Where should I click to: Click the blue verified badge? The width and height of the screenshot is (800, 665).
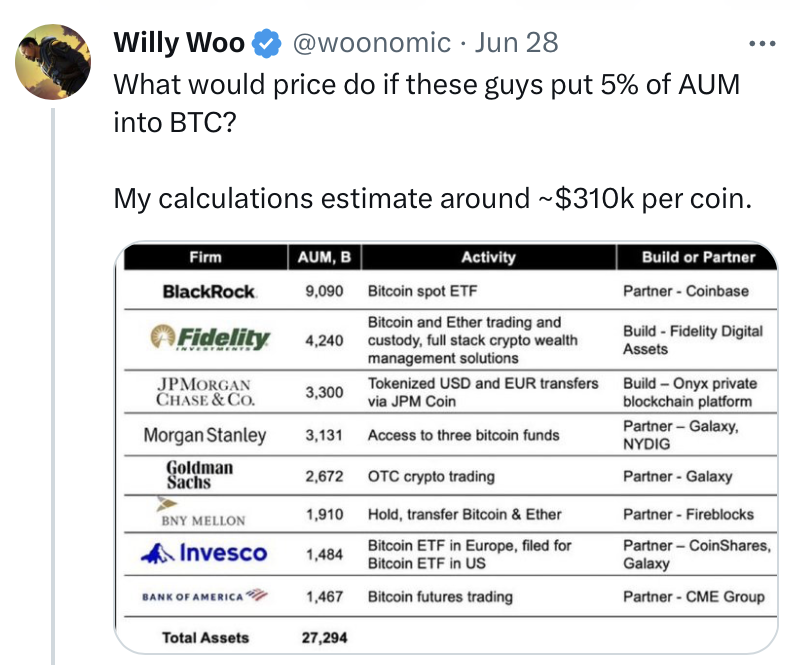click(265, 43)
